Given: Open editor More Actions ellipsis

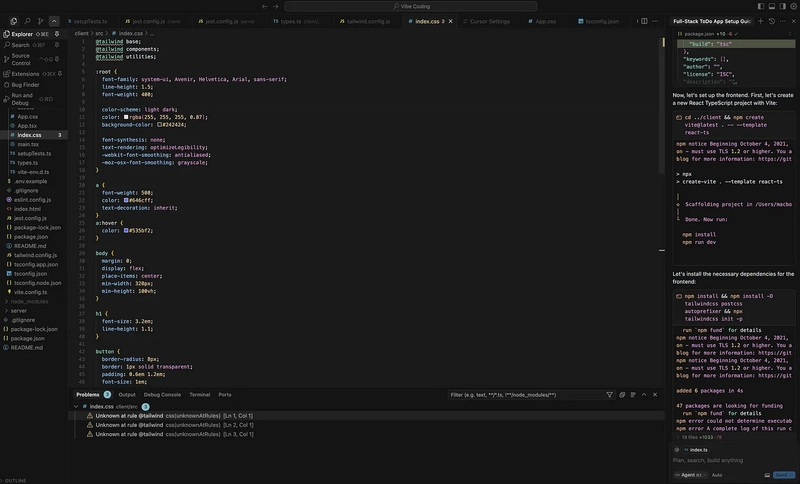Looking at the screenshot, I should point(655,21).
